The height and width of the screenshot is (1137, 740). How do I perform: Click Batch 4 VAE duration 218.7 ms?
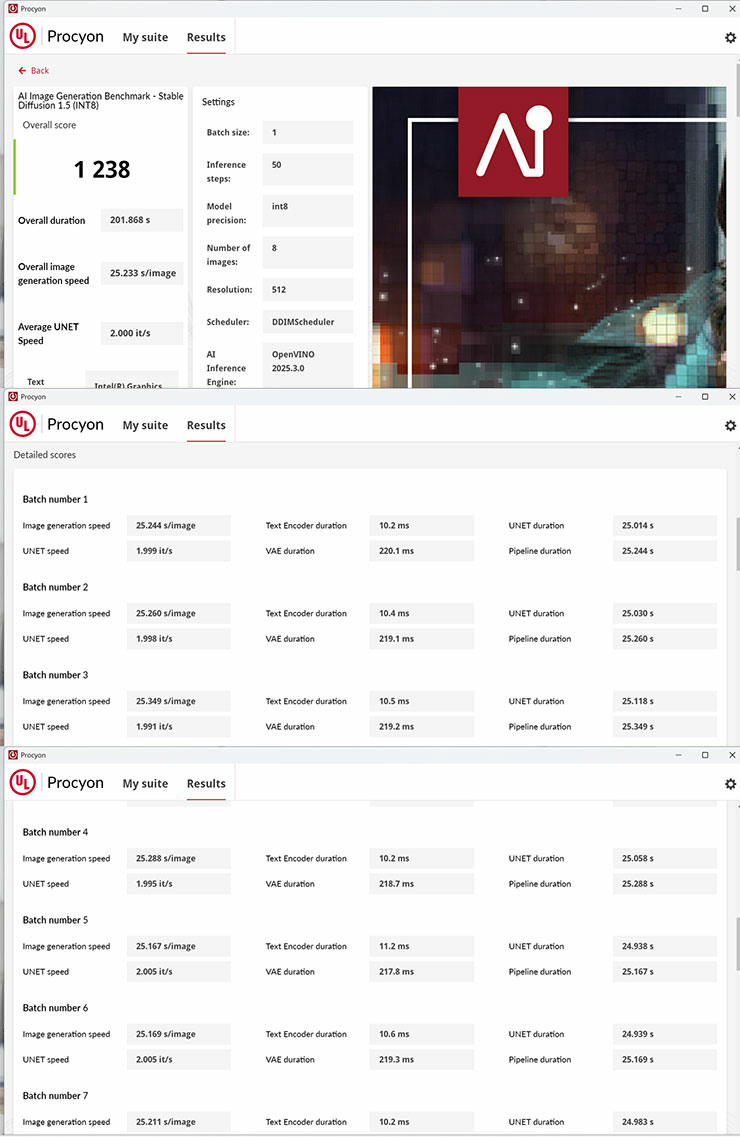coord(421,884)
